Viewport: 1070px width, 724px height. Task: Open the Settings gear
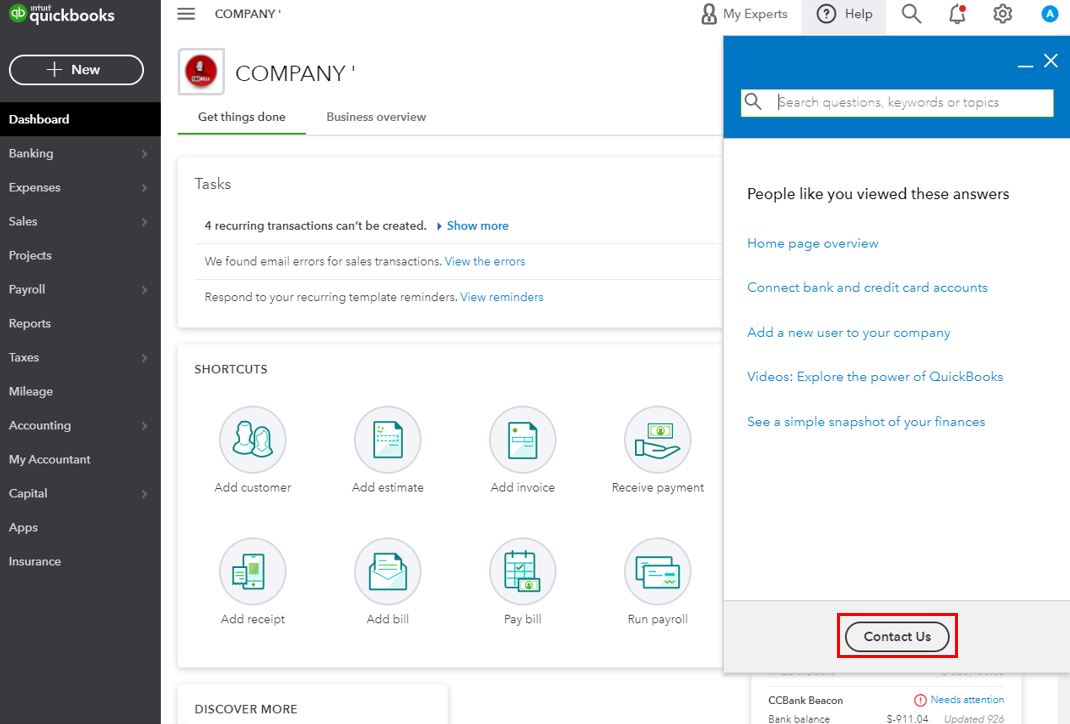[1002, 14]
